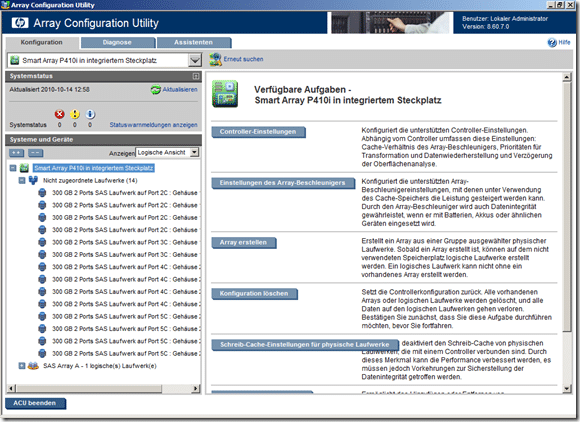580x422 pixels.
Task: Switch to the Diagnose tab
Action: [x=118, y=43]
